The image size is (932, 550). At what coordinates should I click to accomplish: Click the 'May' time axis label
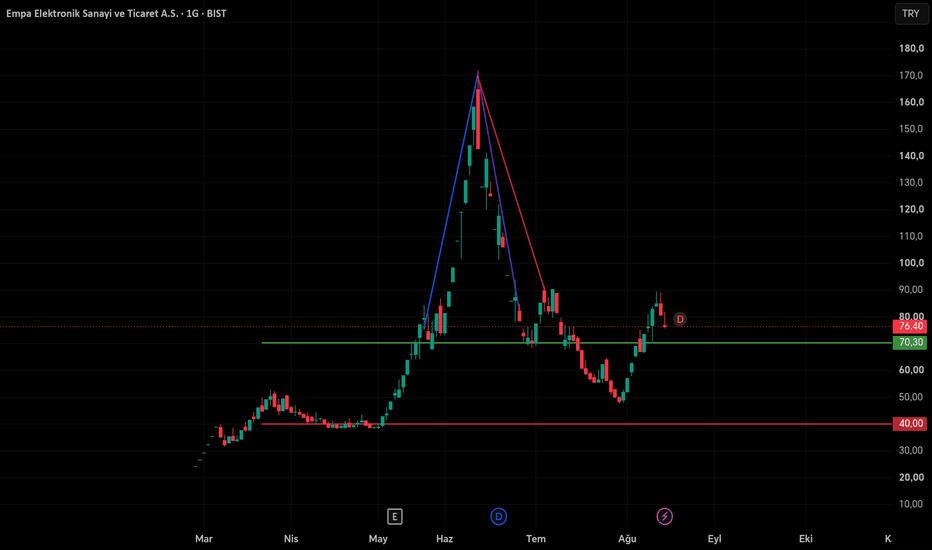tap(378, 539)
